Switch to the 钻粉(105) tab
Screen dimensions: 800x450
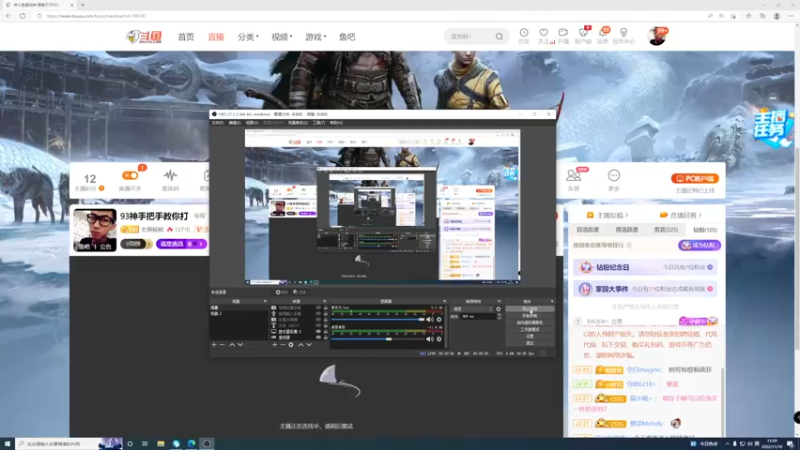tap(705, 230)
